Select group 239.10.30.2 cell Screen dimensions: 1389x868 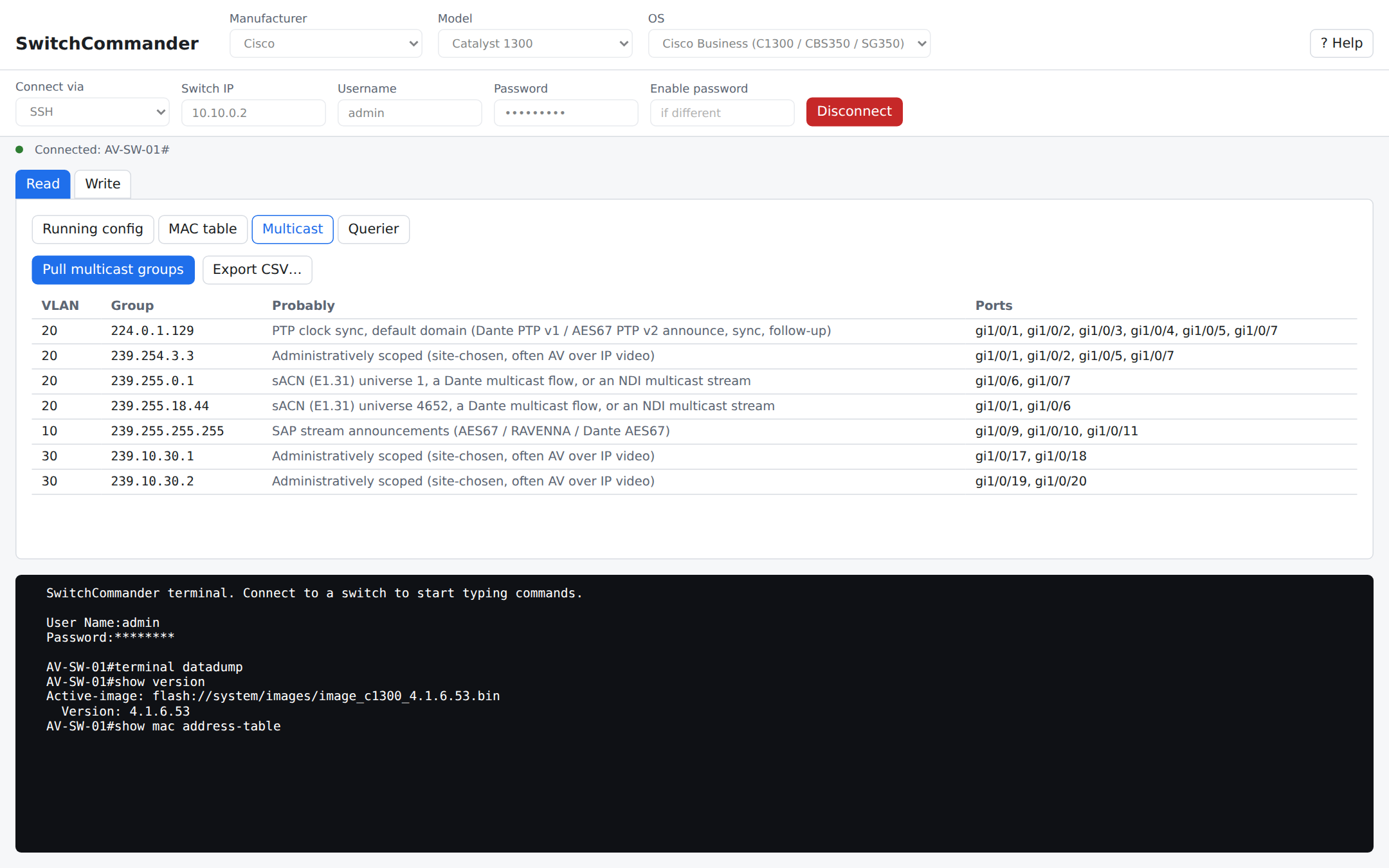(x=152, y=481)
